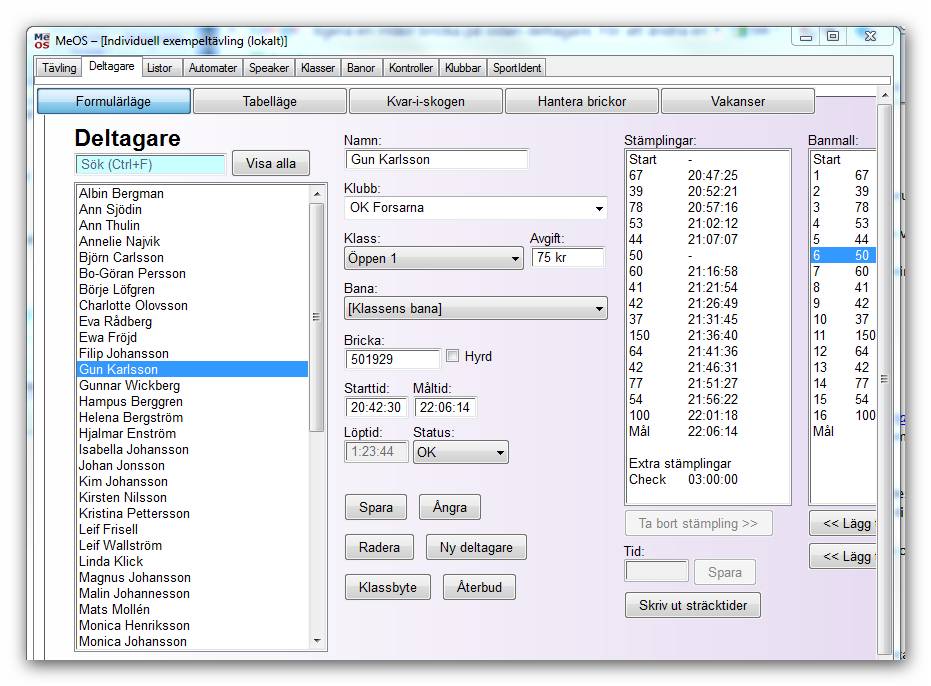Open the Automater tab
The width and height of the screenshot is (931, 686).
(x=213, y=68)
